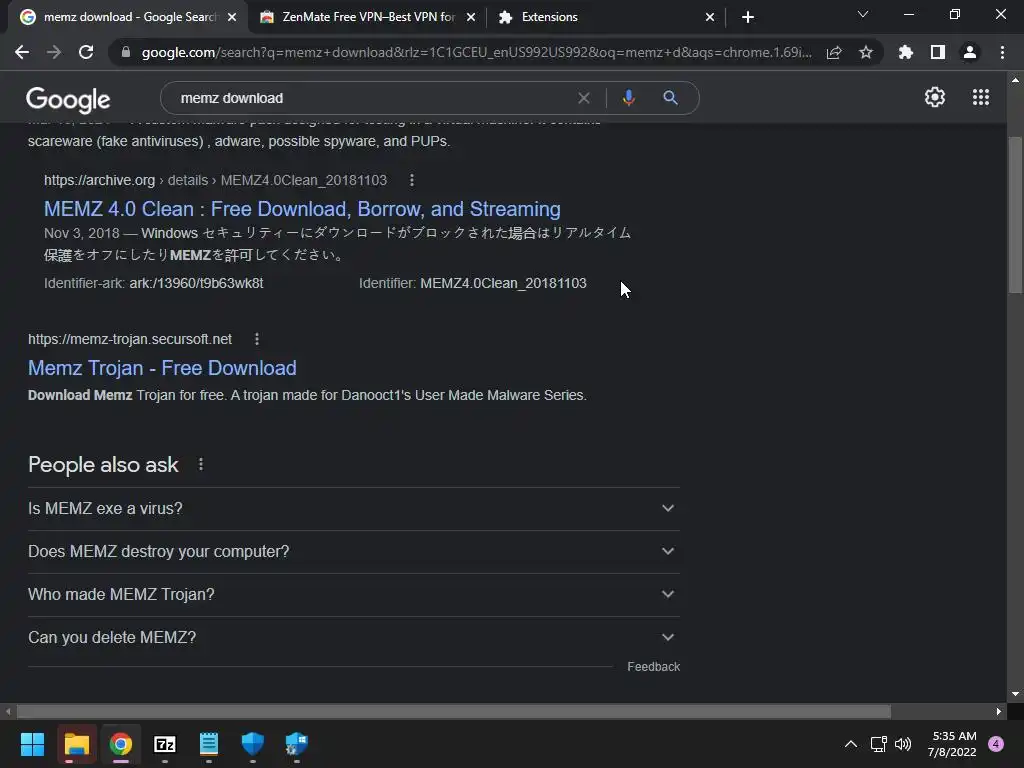Screen dimensions: 1024x768
Task: Open 7-Zip from taskbar
Action: pyautogui.click(x=165, y=744)
